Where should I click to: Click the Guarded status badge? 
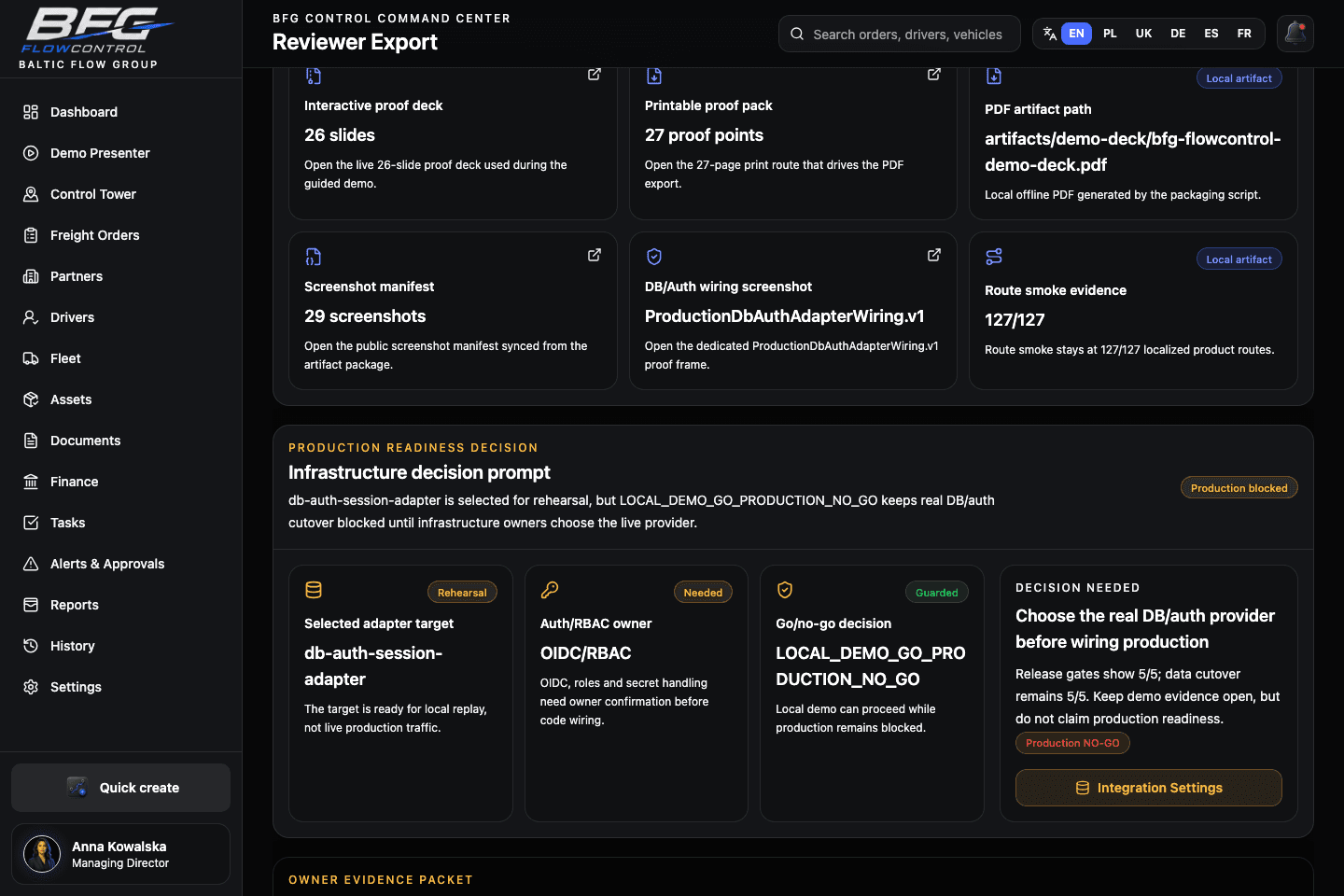(936, 593)
